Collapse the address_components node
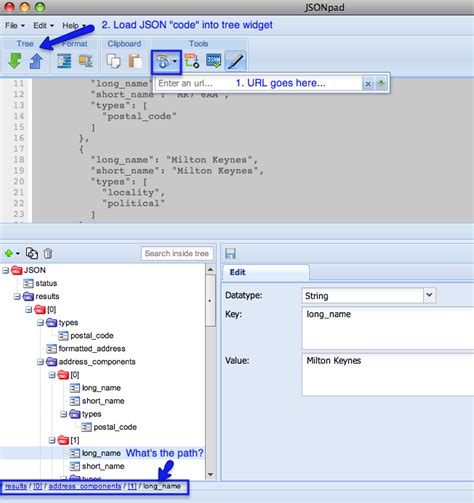Image resolution: width=474 pixels, height=503 pixels. pos(40,362)
